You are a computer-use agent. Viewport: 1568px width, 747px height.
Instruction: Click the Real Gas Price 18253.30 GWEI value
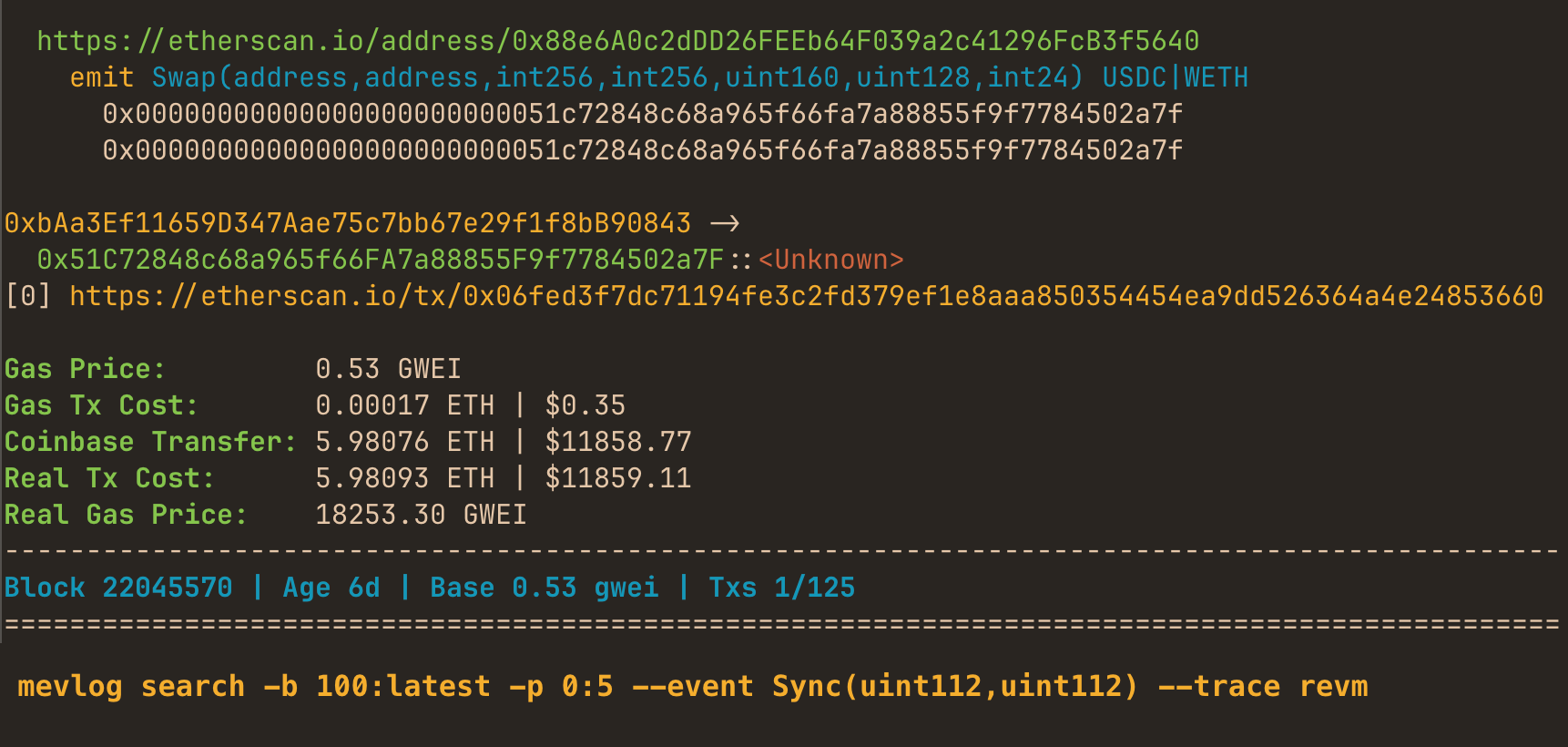coord(421,515)
